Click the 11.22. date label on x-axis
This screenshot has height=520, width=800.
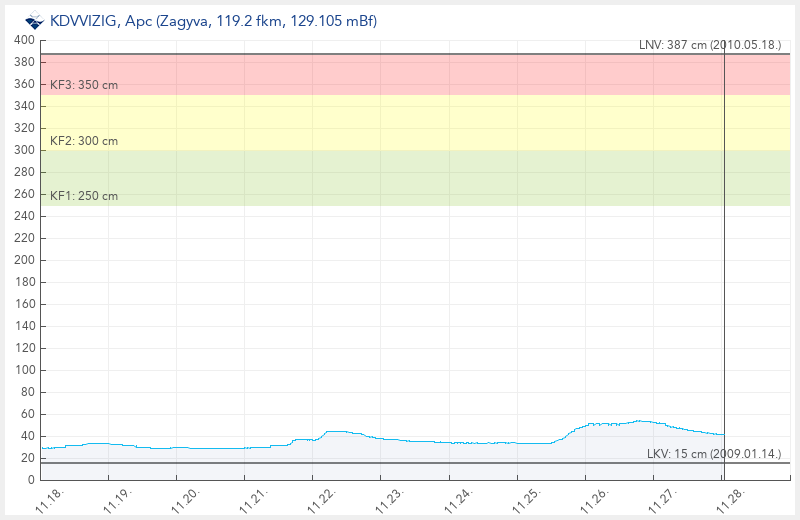tap(322, 499)
